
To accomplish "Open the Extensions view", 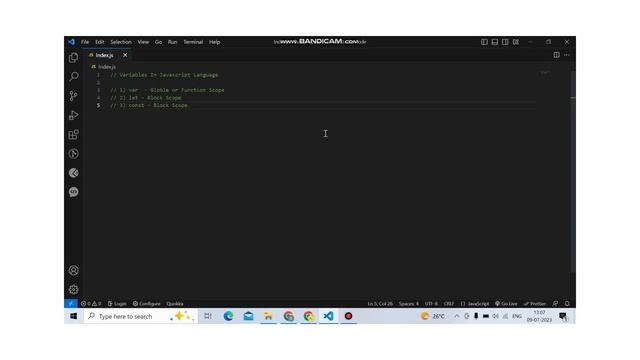I will tap(73, 134).
